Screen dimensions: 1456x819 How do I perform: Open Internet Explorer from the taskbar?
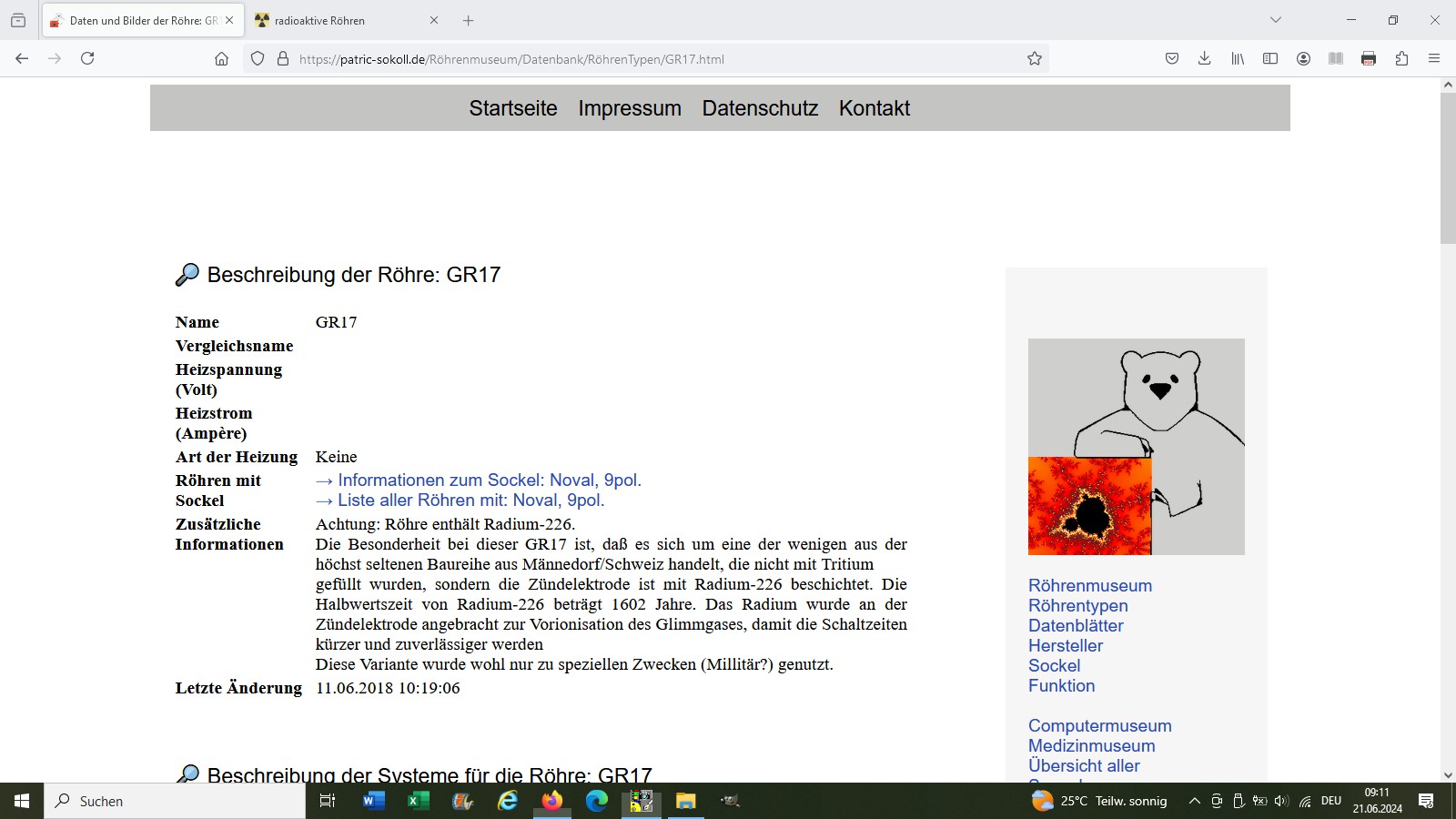(x=507, y=801)
